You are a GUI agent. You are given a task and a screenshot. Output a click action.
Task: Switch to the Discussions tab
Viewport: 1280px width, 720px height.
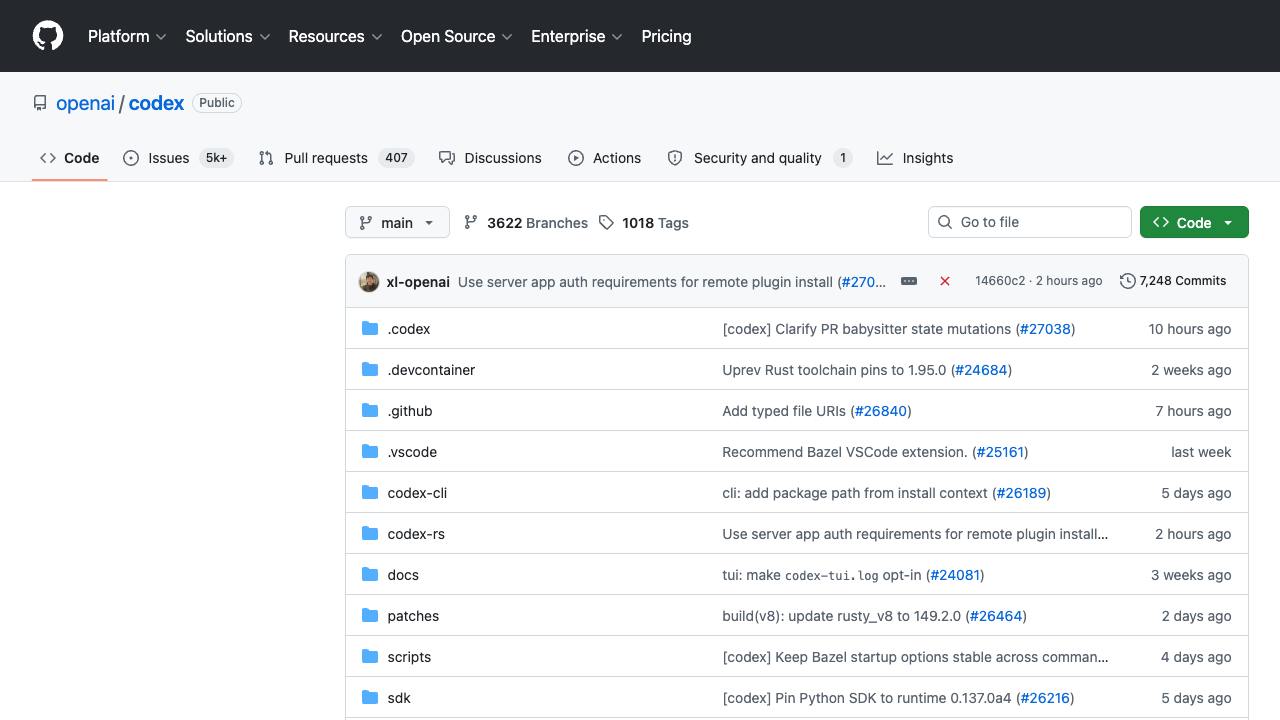click(490, 158)
